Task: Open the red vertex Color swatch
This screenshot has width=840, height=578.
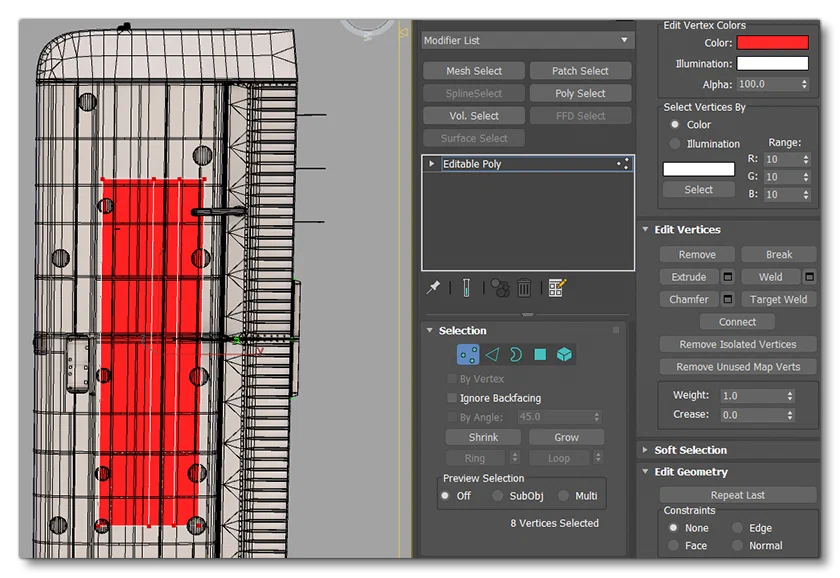Action: tap(772, 43)
